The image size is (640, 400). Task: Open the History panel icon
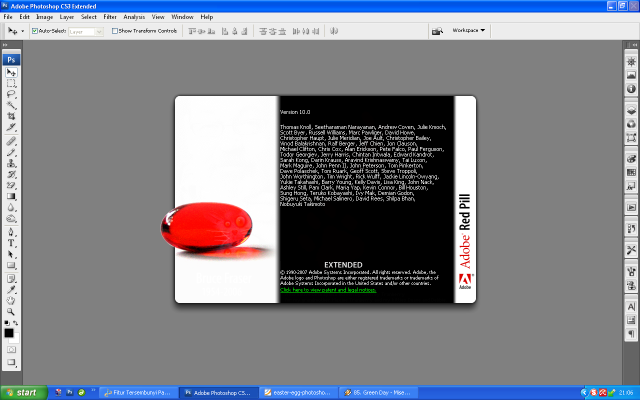(631, 229)
